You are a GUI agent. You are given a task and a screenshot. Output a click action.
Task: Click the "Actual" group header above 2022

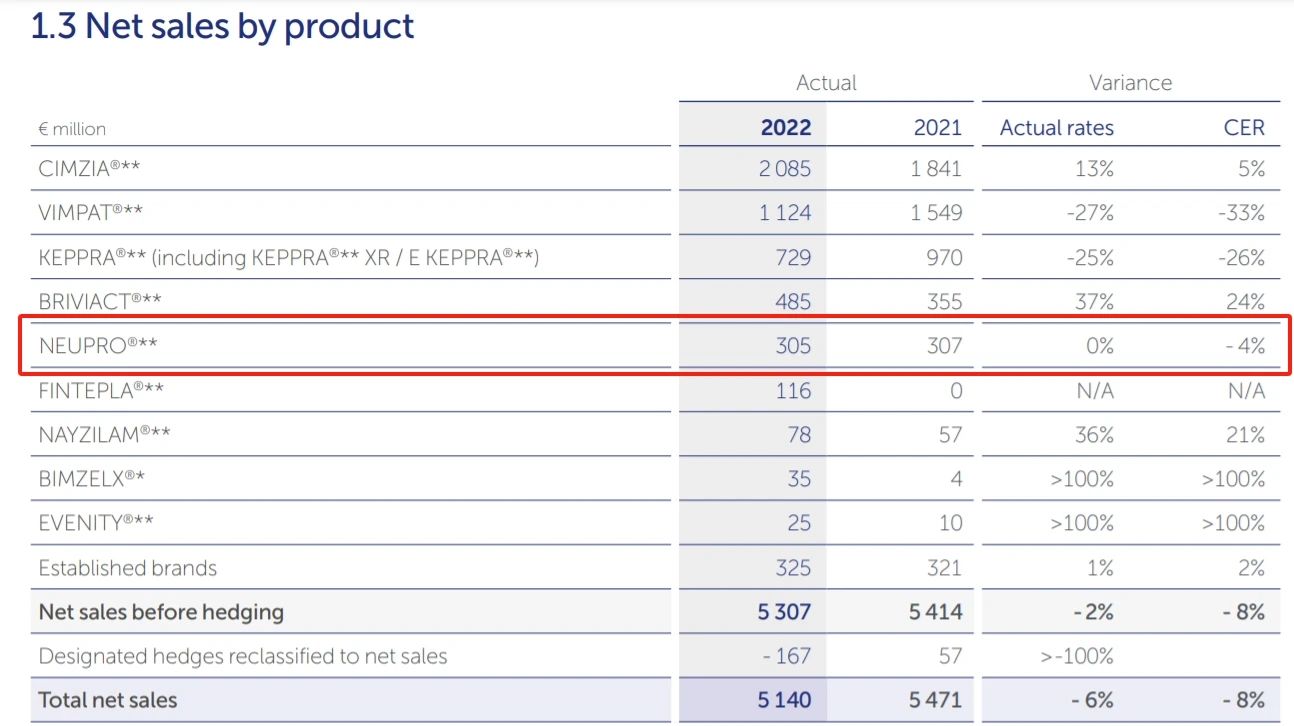pos(826,83)
